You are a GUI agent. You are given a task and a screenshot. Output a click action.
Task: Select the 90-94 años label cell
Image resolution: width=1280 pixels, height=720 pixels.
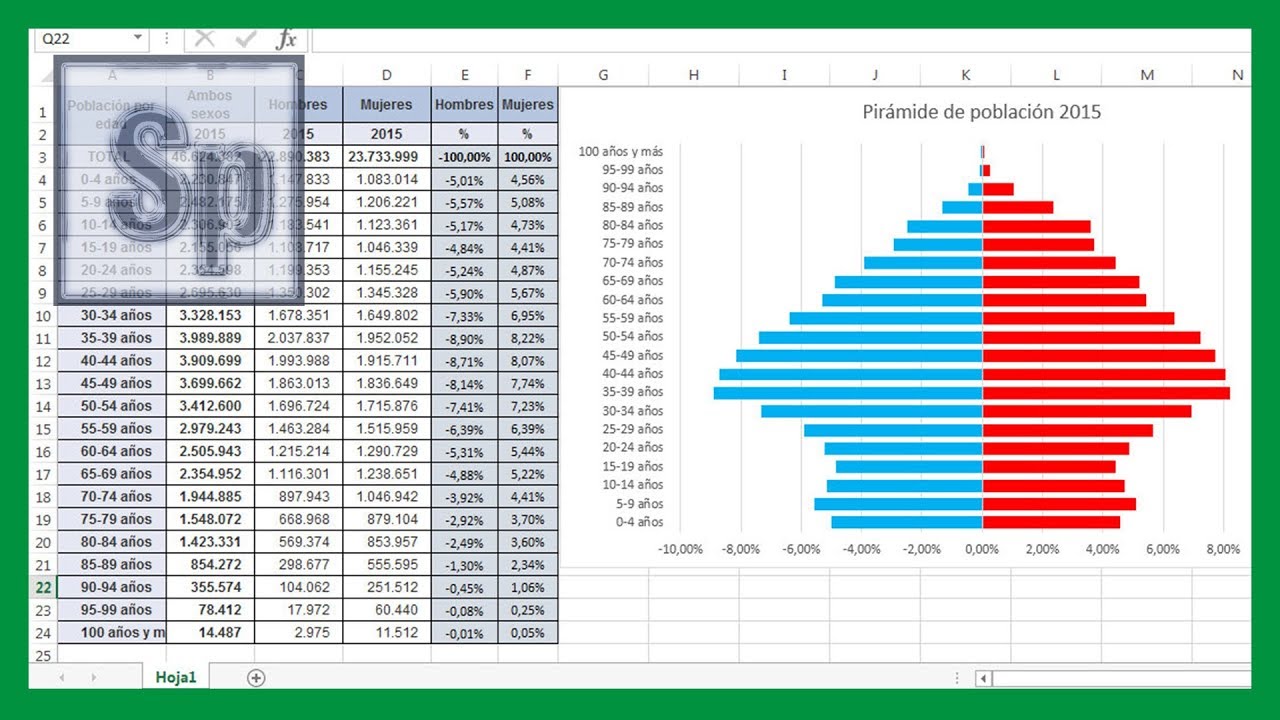(x=111, y=587)
